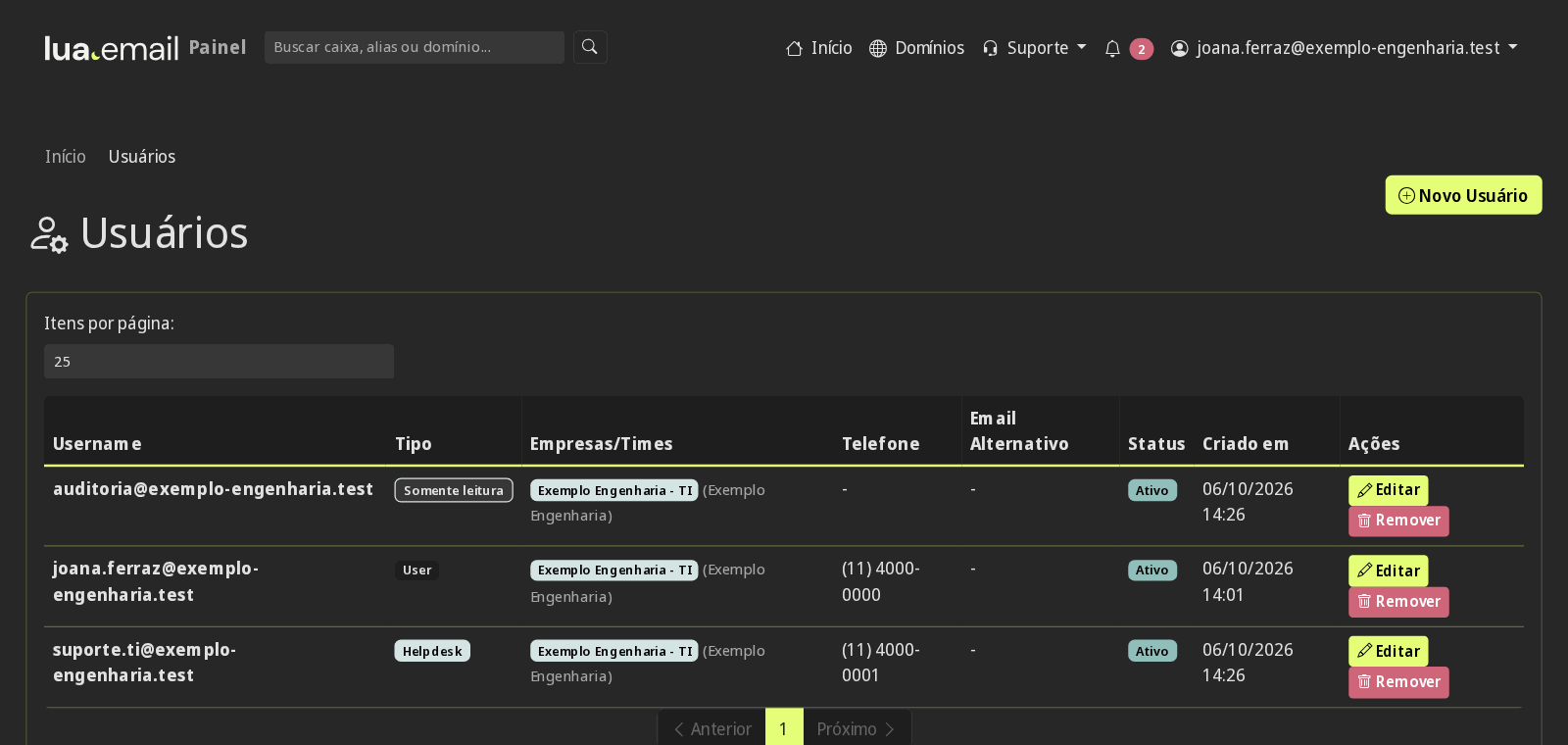Remove the joana.ferraz user row
The width and height of the screenshot is (1568, 745).
click(1398, 602)
